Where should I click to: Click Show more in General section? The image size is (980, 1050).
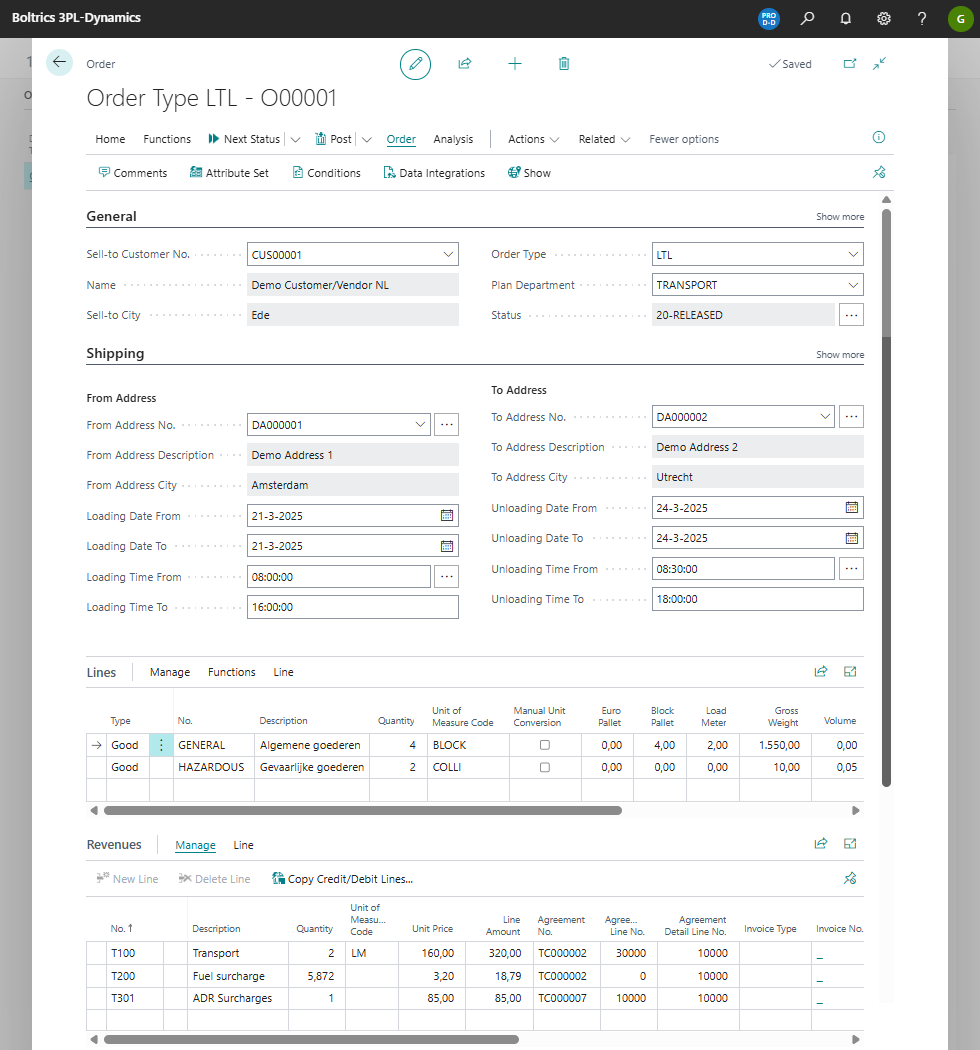[x=840, y=217]
